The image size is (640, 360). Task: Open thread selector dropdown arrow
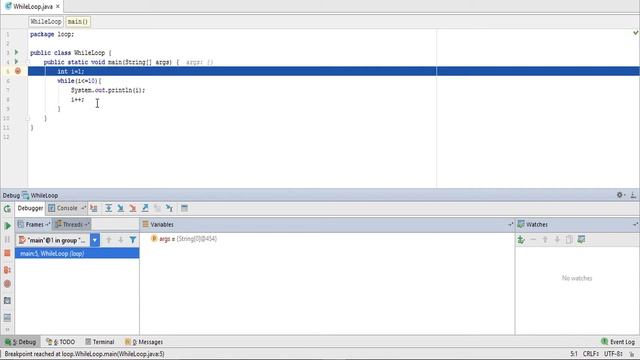pyautogui.click(x=95, y=240)
